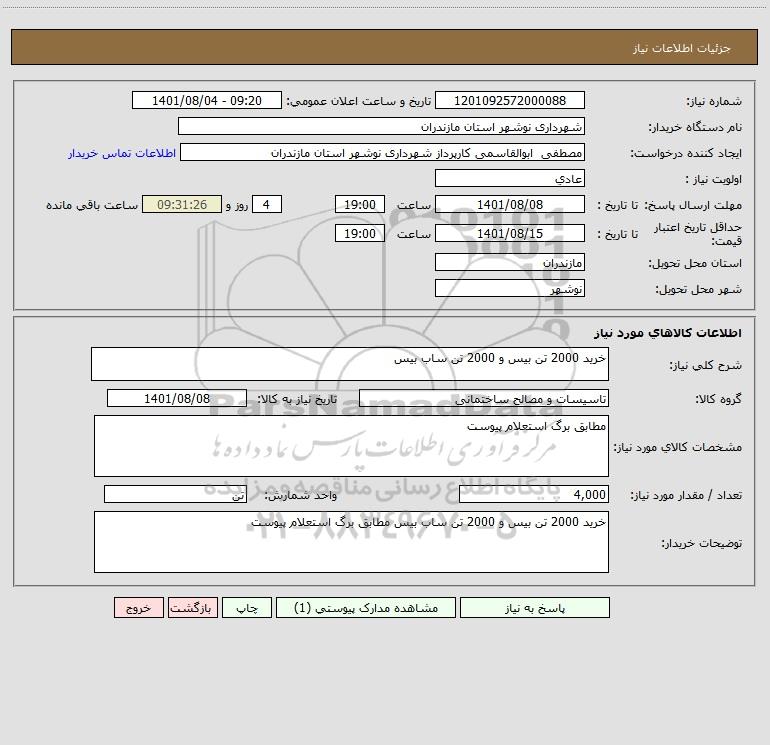Click label تعداد / مقدار مورد نیاز

(x=686, y=495)
